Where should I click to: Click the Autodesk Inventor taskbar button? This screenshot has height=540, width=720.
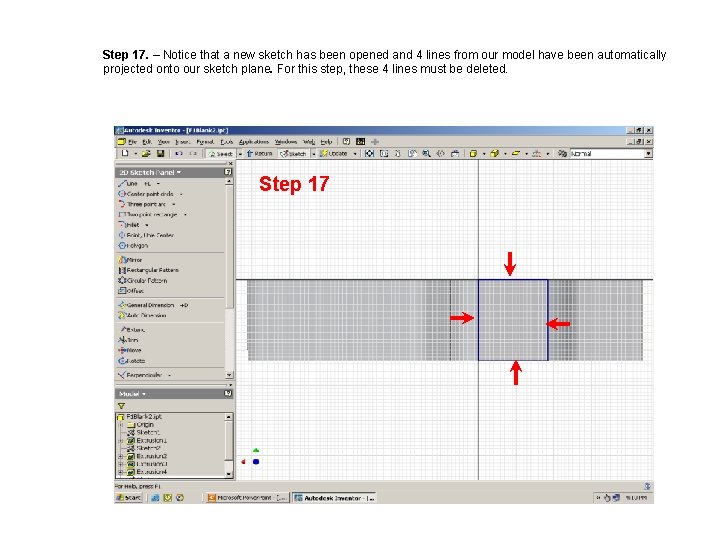[334, 498]
